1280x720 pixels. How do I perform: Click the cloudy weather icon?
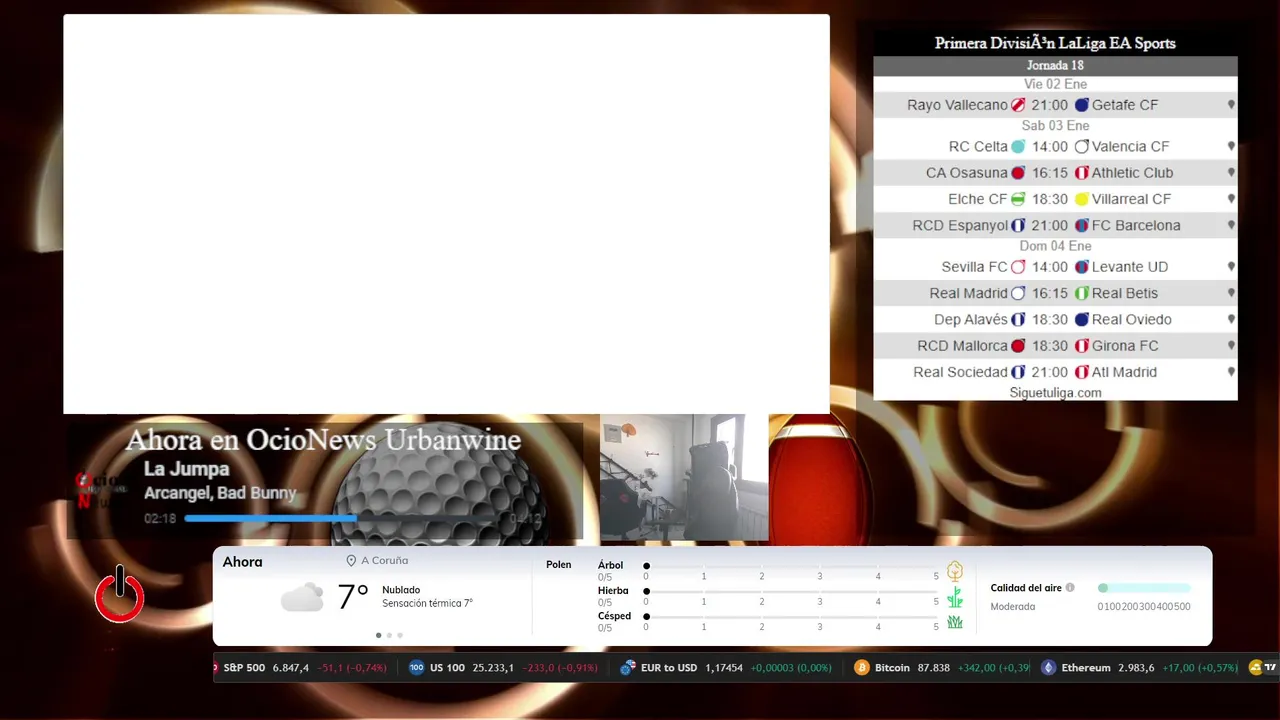302,598
